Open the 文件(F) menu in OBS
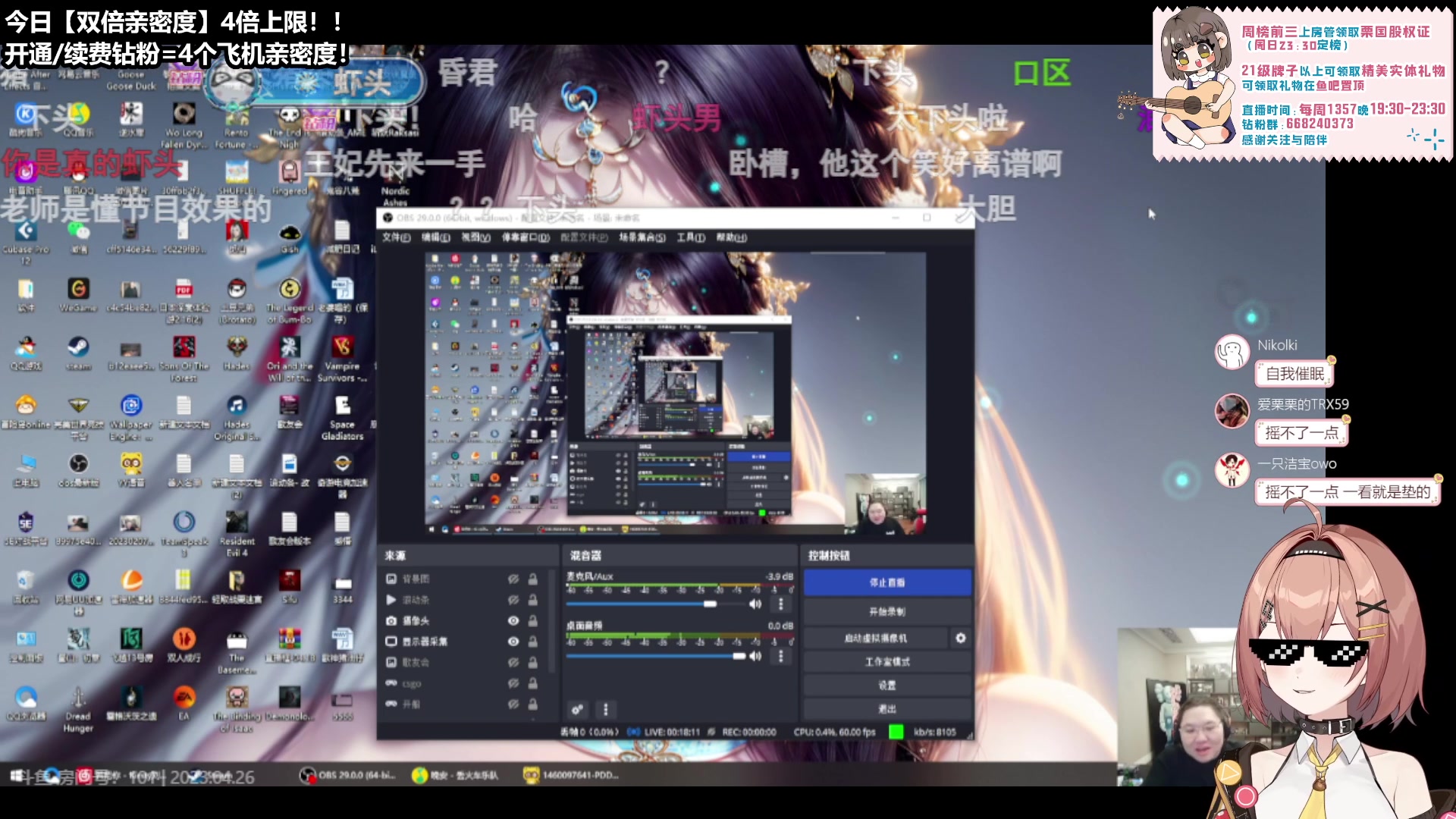The width and height of the screenshot is (1456, 819). 396,237
